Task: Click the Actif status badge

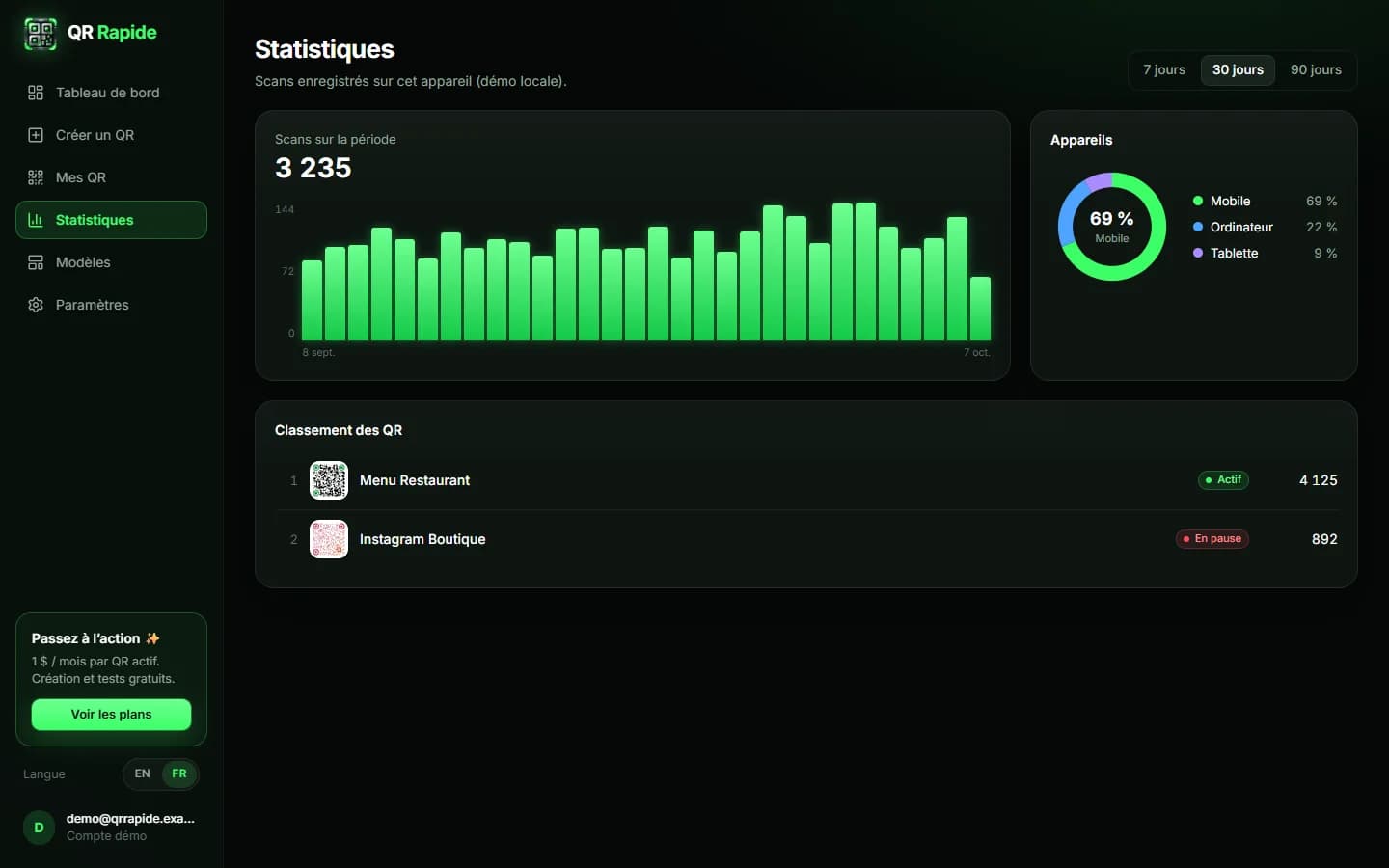Action: 1223,480
